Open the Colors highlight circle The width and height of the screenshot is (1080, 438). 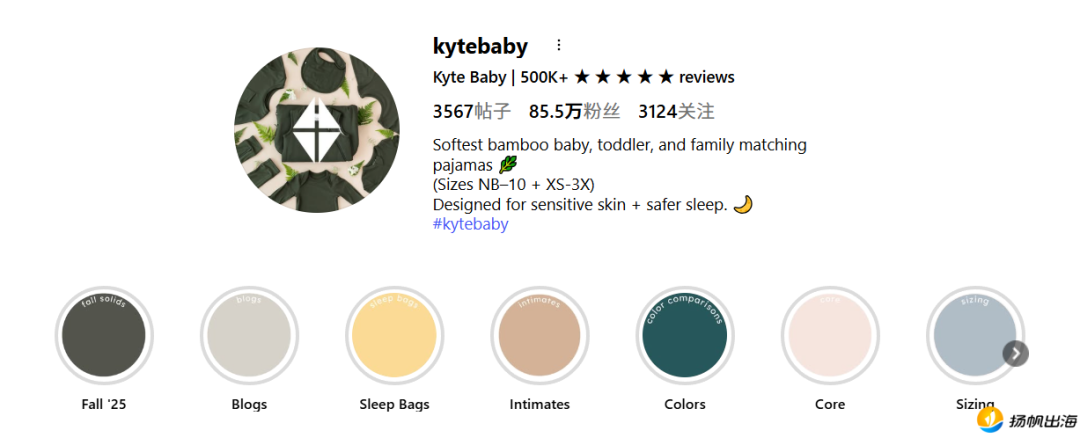[x=684, y=336]
